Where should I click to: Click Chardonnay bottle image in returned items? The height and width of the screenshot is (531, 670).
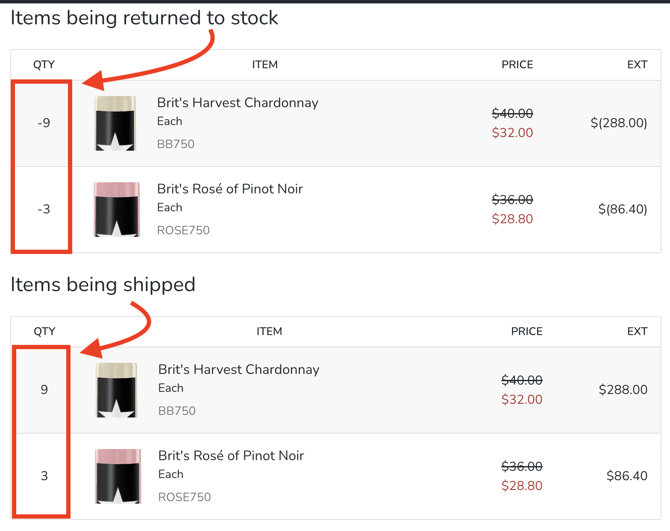coord(116,123)
